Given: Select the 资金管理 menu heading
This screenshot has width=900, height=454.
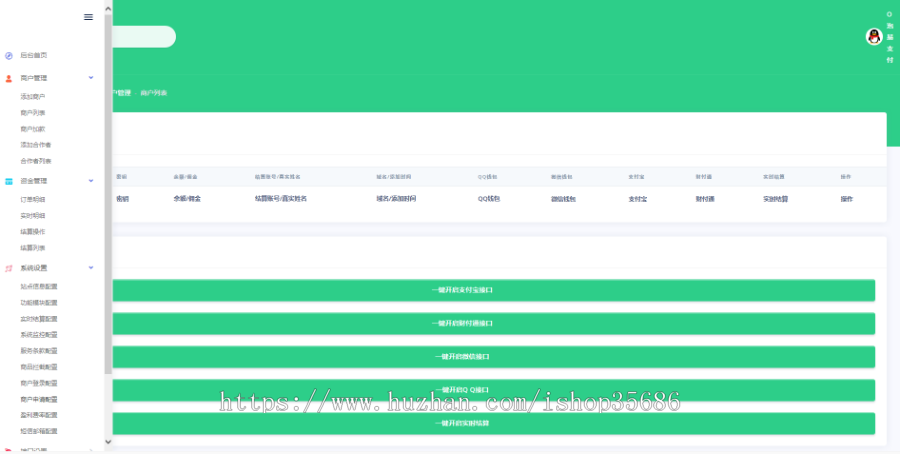Looking at the screenshot, I should coord(34,181).
